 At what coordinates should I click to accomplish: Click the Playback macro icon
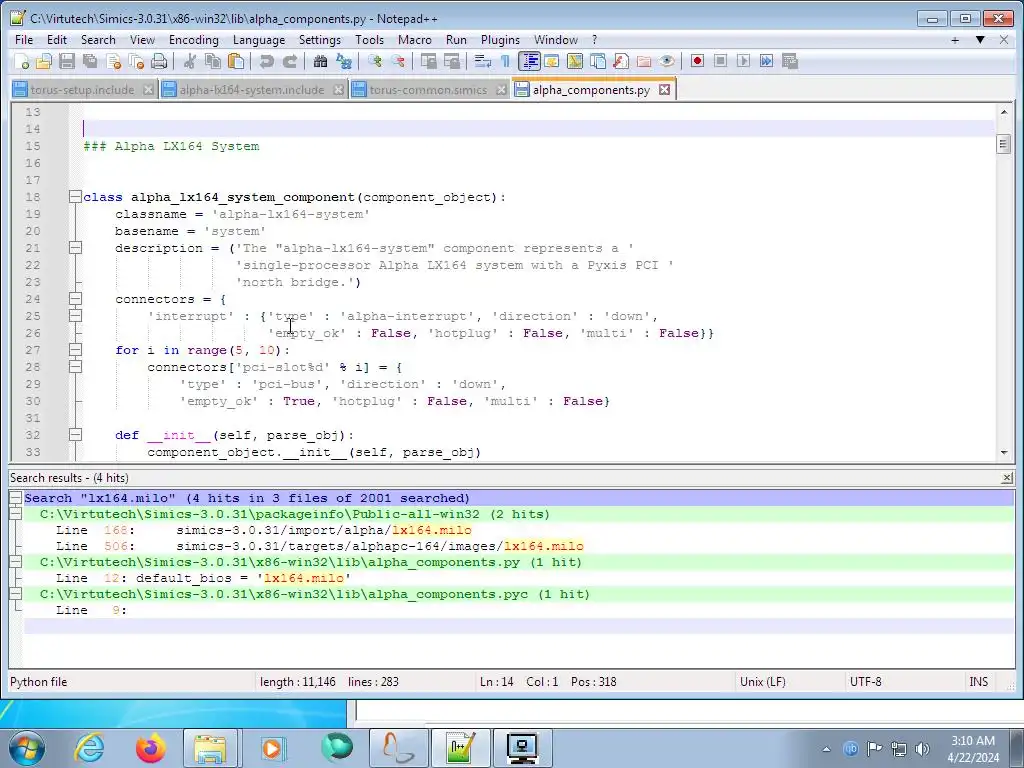[743, 61]
